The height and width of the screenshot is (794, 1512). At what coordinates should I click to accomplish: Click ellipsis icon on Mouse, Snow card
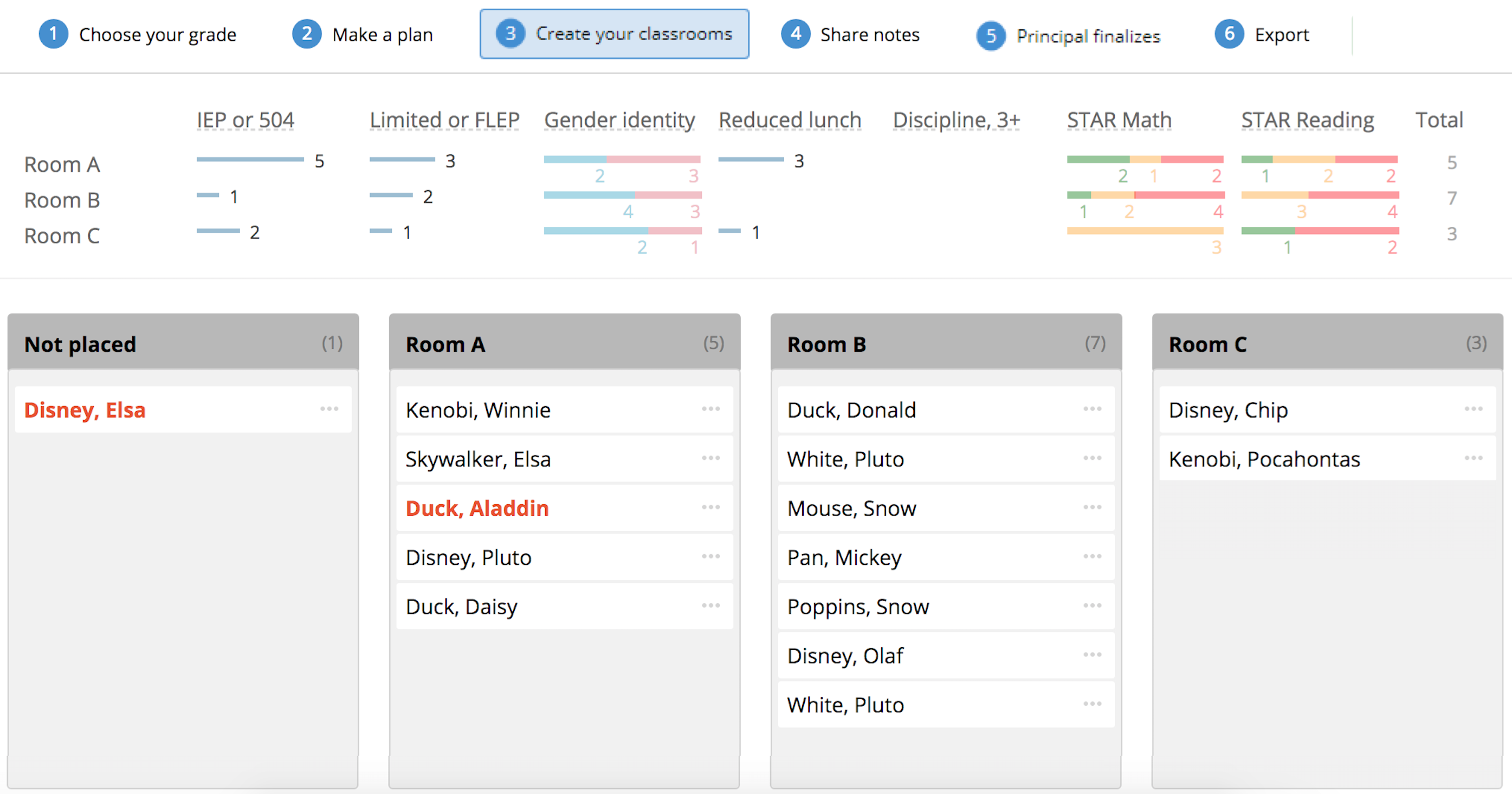[x=1093, y=507]
